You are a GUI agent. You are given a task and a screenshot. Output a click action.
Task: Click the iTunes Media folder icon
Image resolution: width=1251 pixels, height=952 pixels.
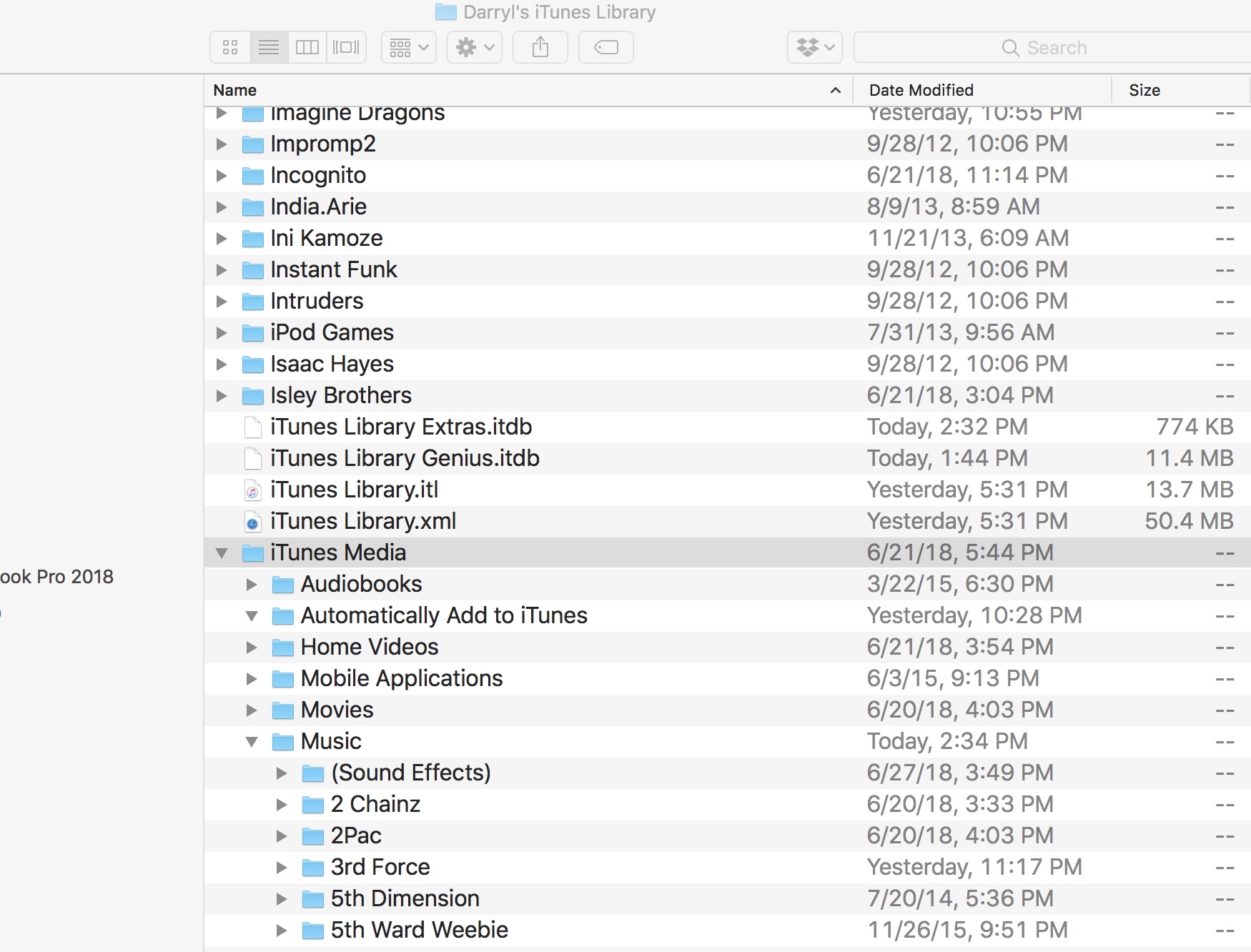253,553
